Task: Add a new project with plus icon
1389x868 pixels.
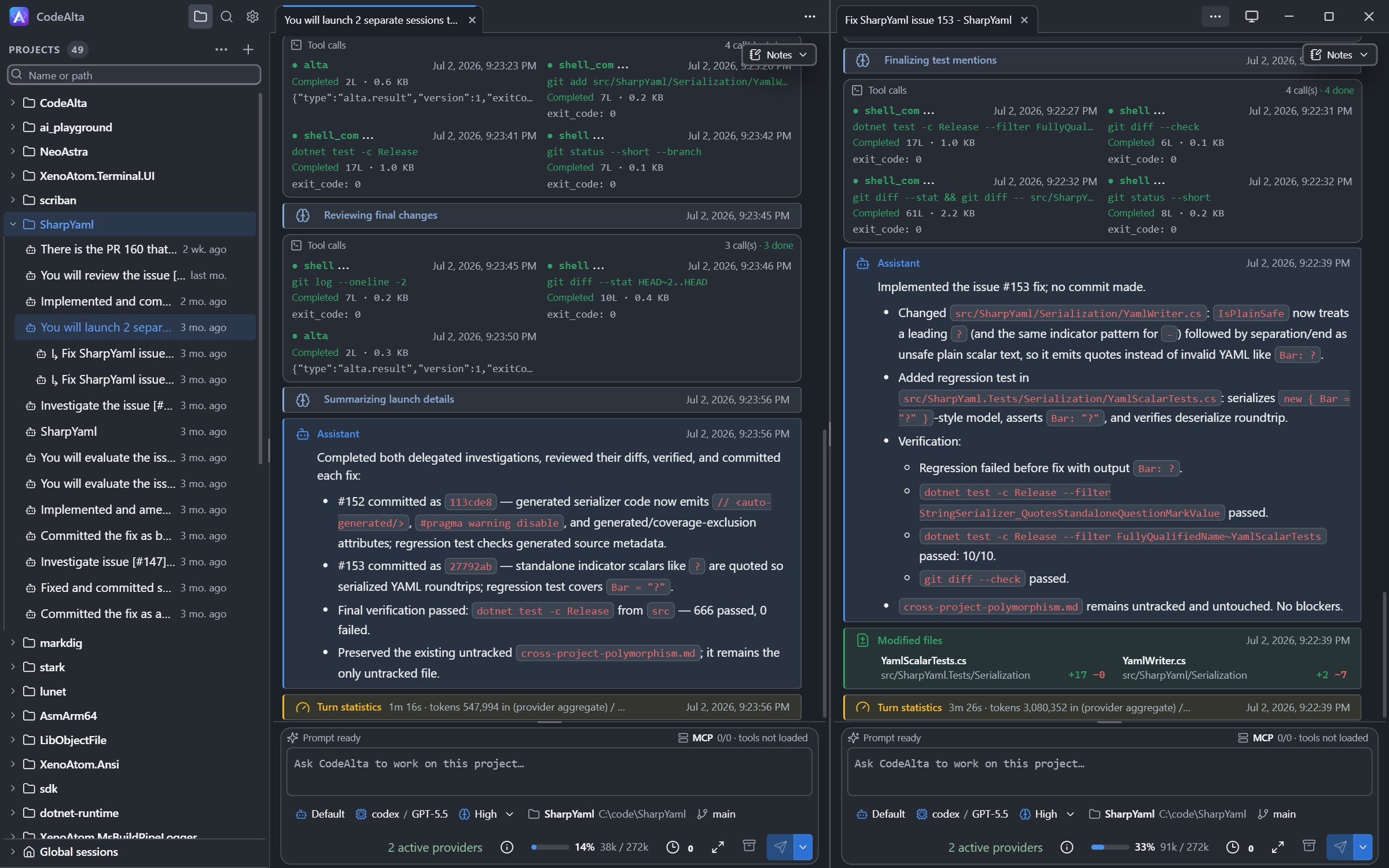Action: pyautogui.click(x=248, y=50)
